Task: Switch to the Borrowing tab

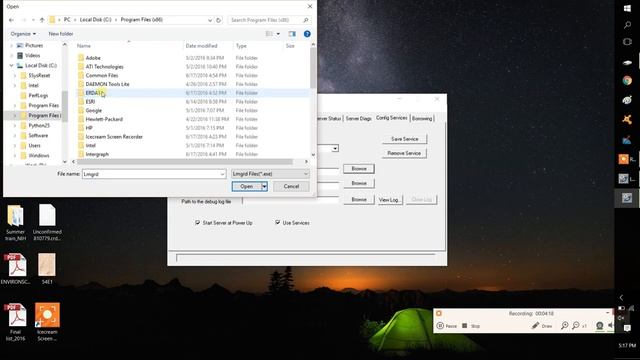Action: pyautogui.click(x=422, y=118)
